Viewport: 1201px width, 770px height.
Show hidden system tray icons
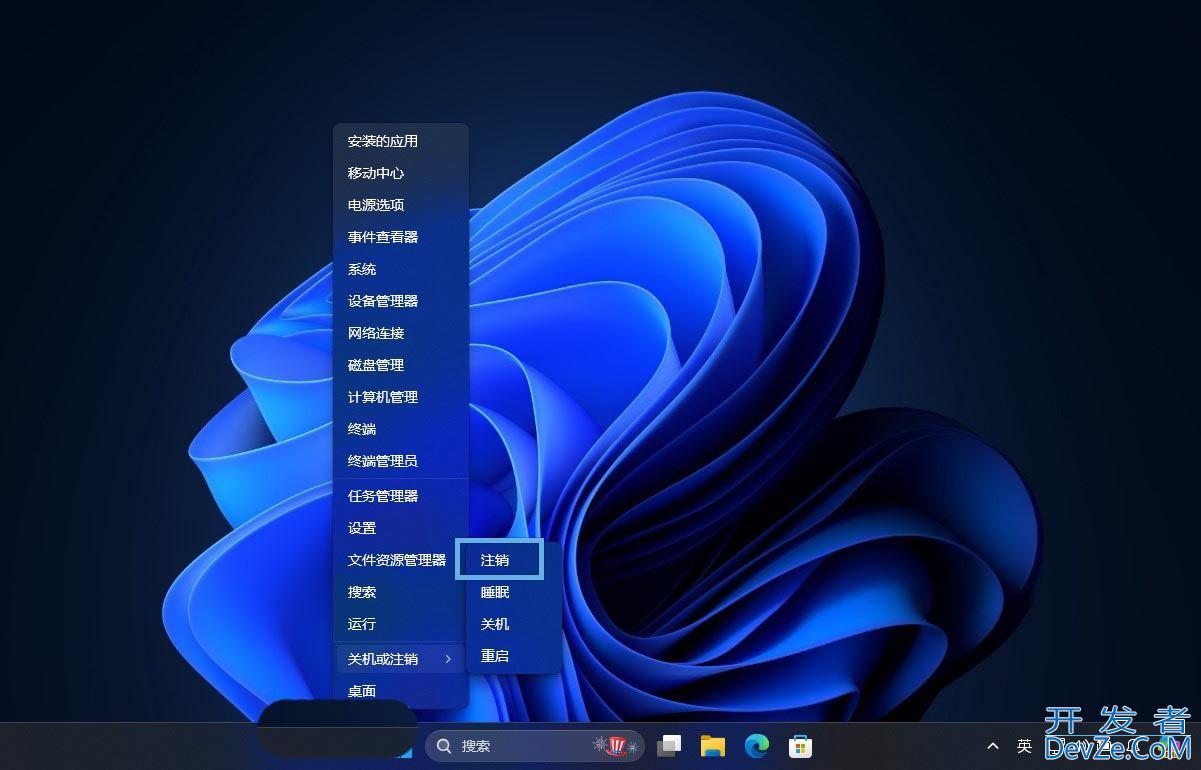993,746
